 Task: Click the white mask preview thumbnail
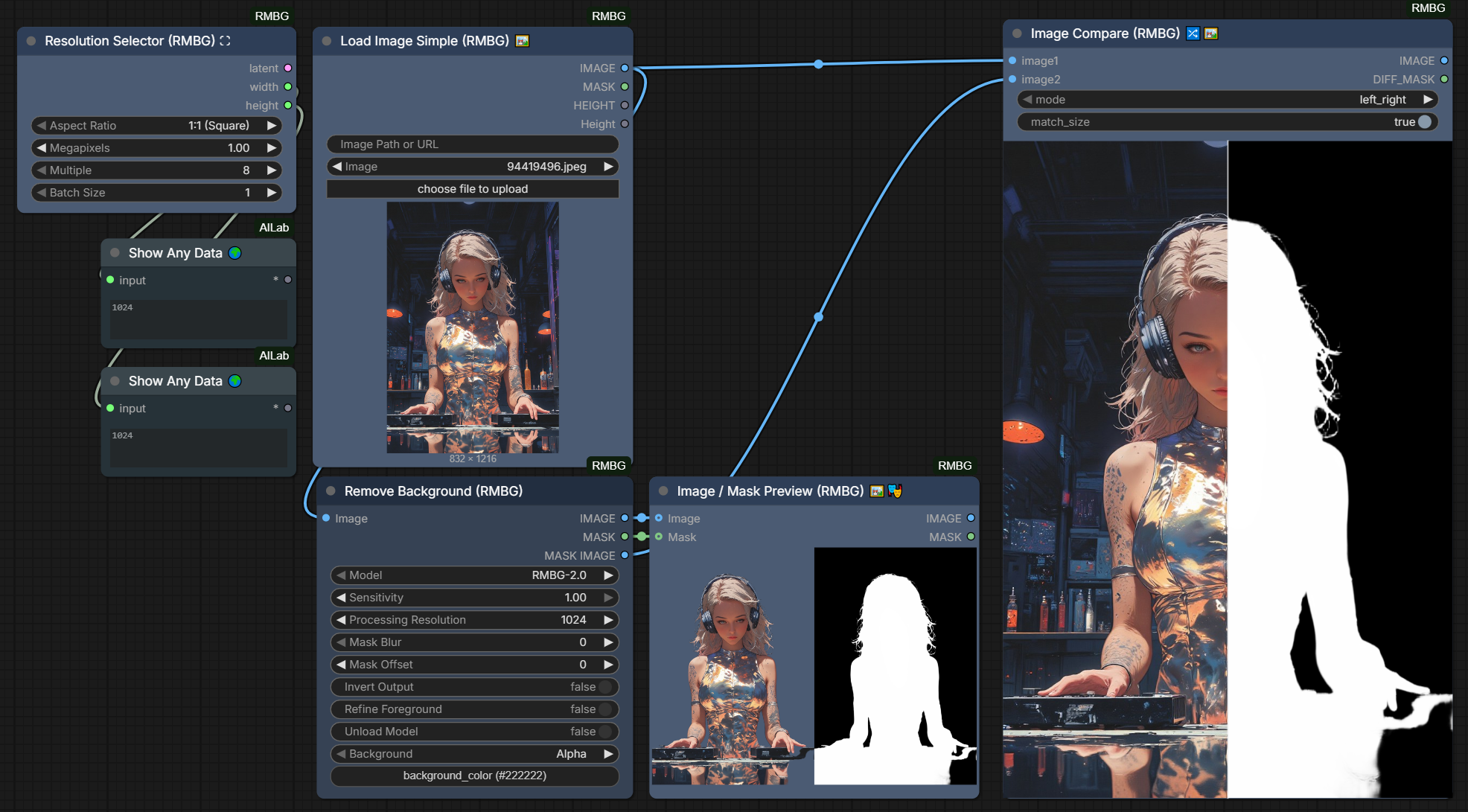click(896, 666)
